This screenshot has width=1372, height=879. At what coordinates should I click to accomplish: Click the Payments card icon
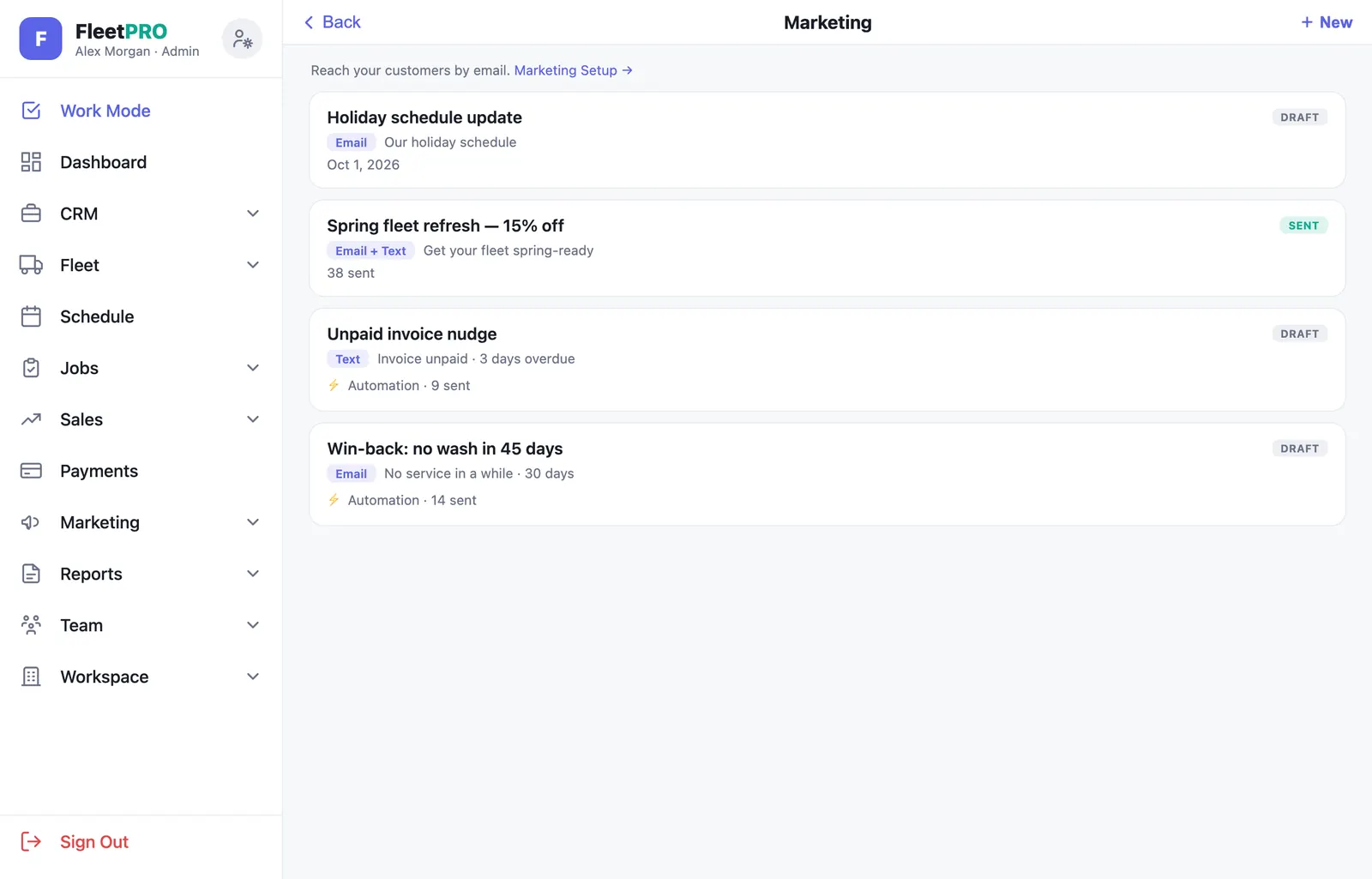pos(31,471)
